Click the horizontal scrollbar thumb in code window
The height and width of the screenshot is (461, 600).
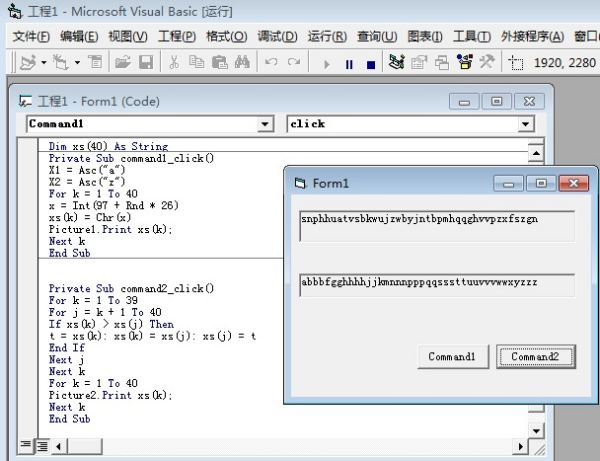(85, 446)
